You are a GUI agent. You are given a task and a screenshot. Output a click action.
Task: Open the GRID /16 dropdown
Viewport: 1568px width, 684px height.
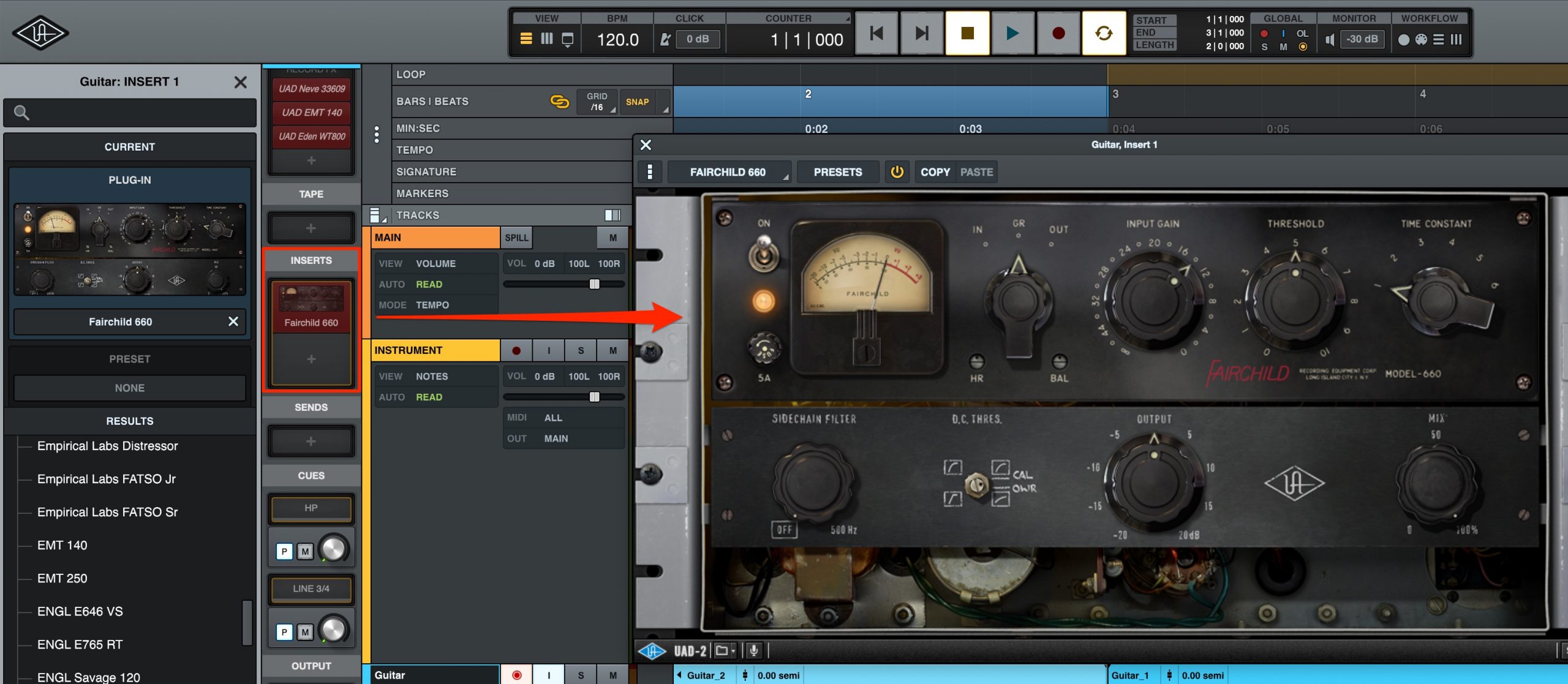[x=597, y=102]
